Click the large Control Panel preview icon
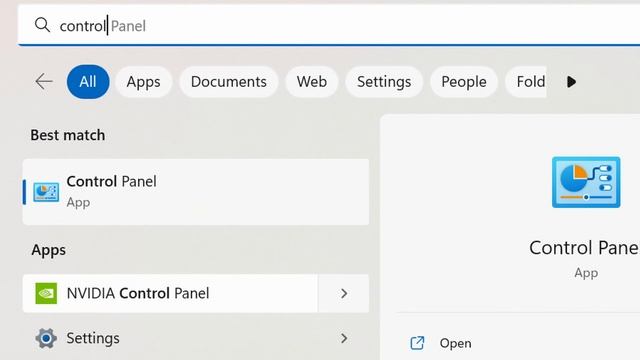The width and height of the screenshot is (640, 360). (x=586, y=182)
